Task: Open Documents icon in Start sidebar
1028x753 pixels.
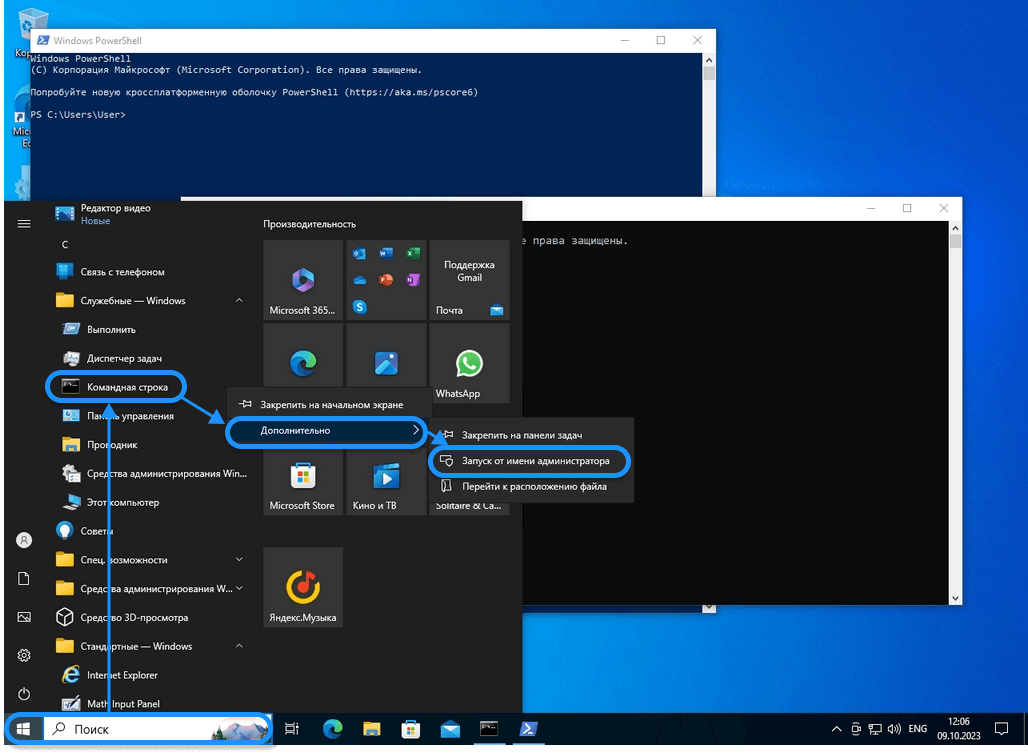Action: [24, 579]
